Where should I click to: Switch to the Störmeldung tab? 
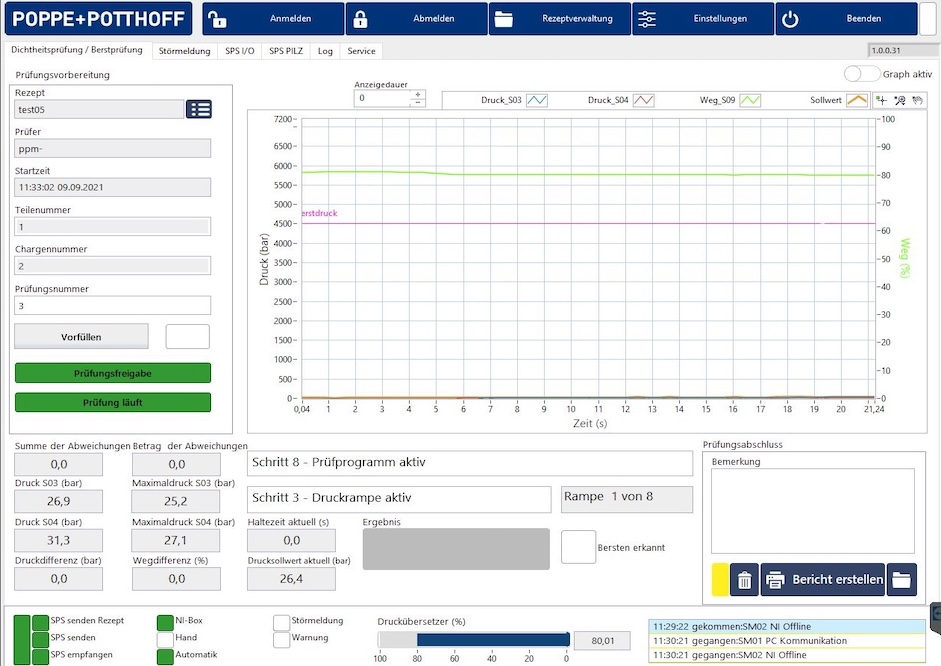click(184, 50)
